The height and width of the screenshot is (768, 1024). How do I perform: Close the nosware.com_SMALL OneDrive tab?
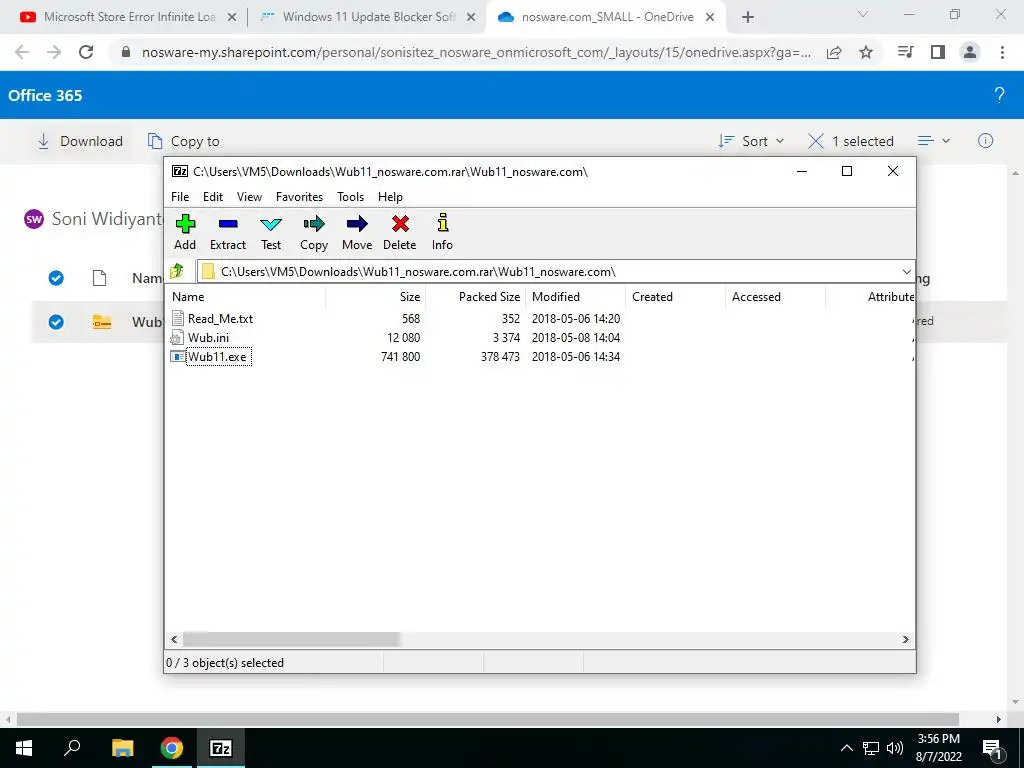710,18
